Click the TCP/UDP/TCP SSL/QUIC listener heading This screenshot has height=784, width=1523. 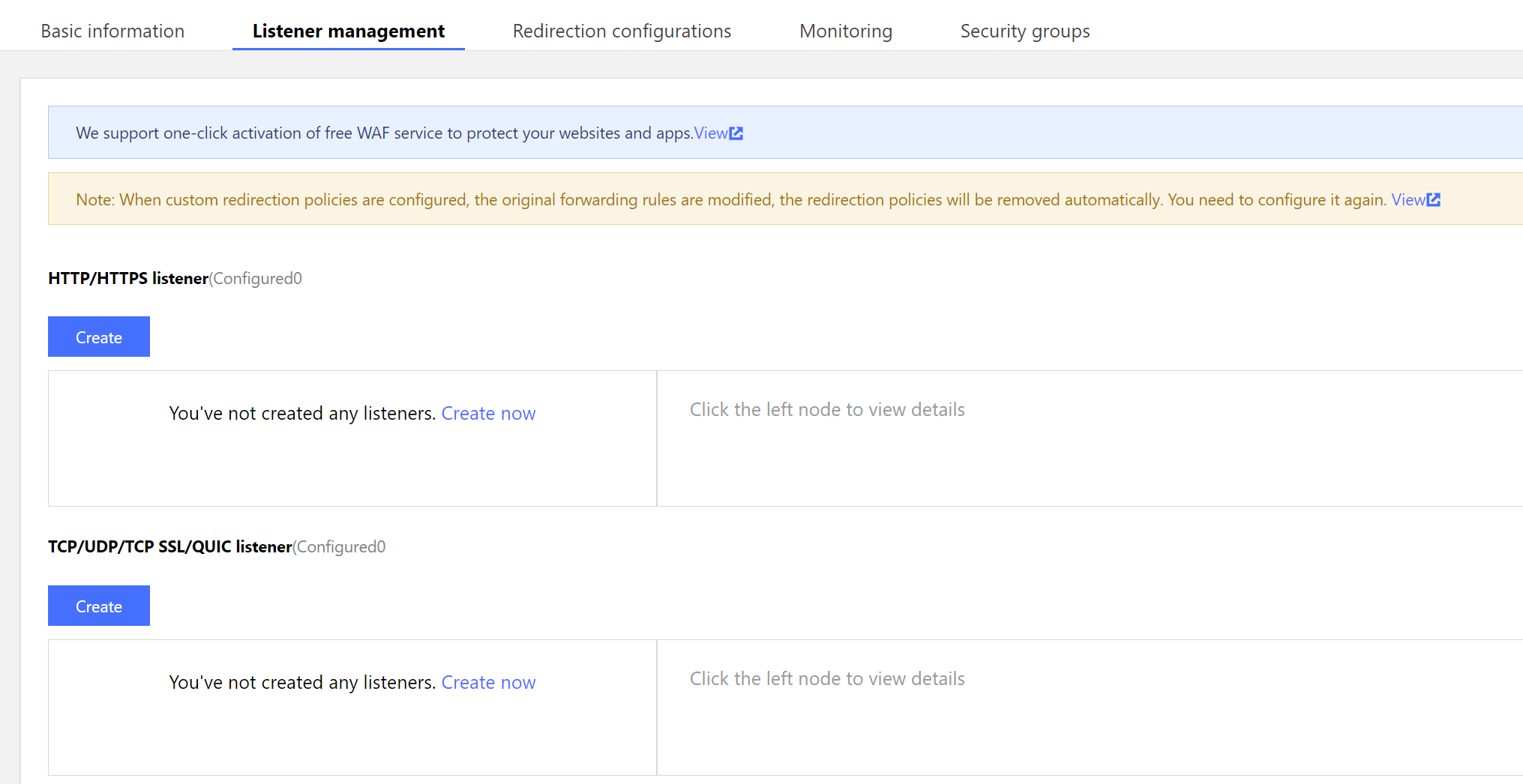pos(170,547)
